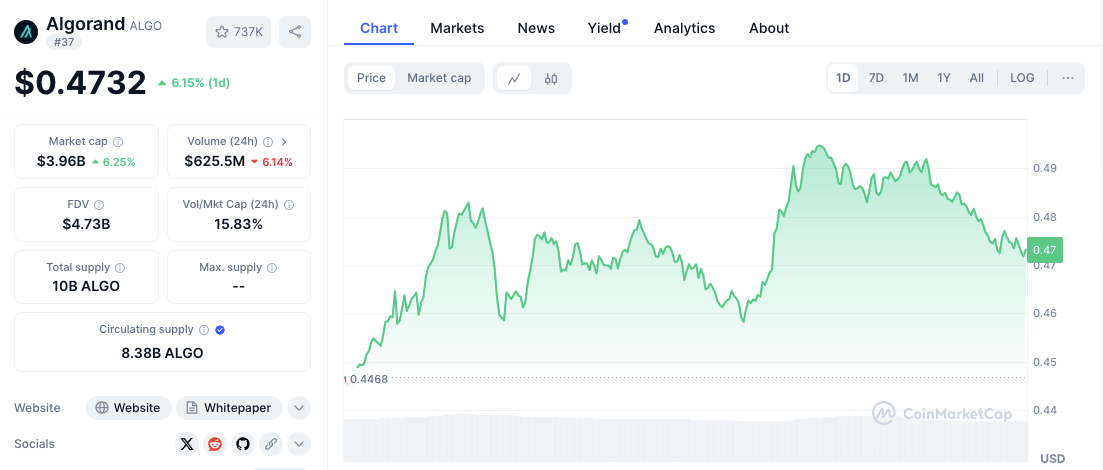This screenshot has width=1103, height=470.
Task: Open the GitHub social icon
Action: (x=242, y=444)
